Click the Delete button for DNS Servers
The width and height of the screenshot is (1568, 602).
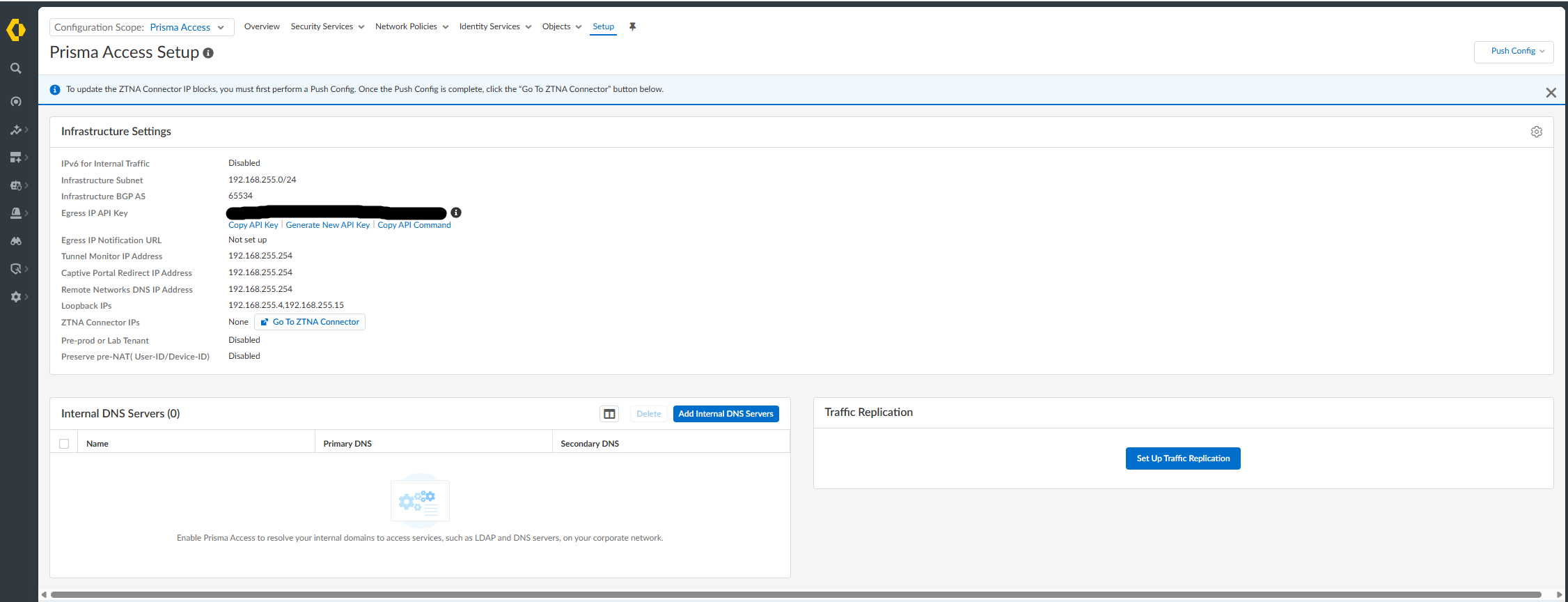coord(649,414)
